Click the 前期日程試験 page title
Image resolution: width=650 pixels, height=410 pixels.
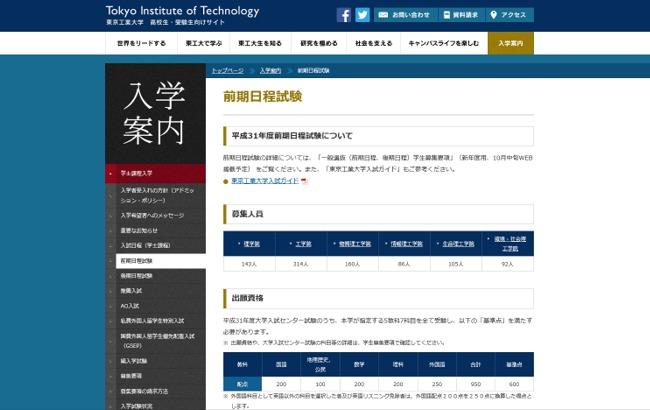pyautogui.click(x=263, y=97)
